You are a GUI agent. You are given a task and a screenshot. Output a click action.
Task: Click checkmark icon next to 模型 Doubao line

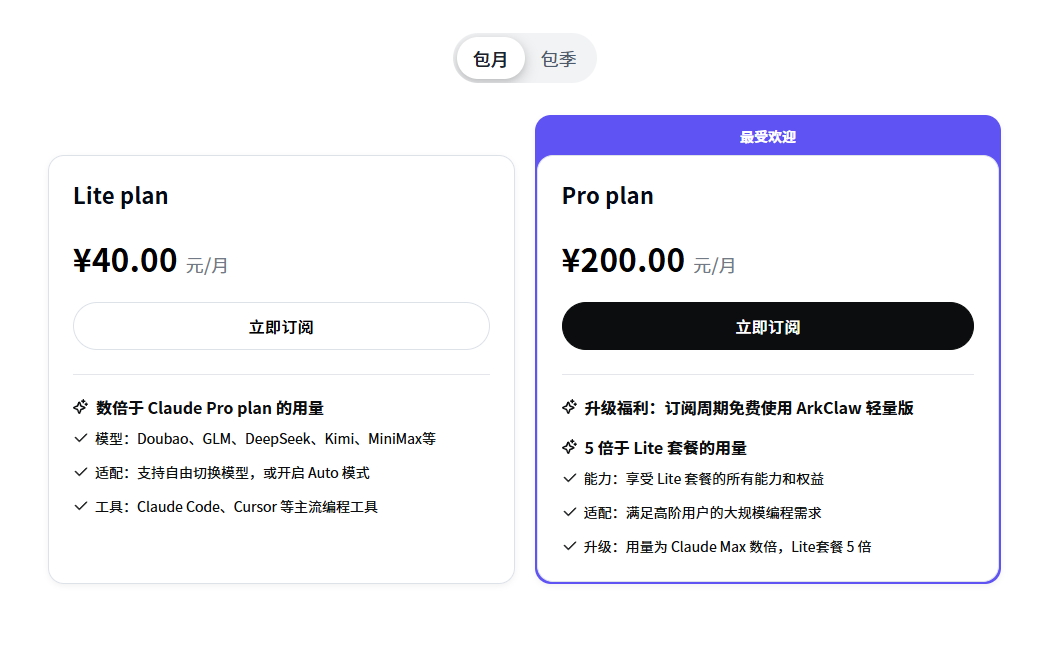click(x=81, y=438)
